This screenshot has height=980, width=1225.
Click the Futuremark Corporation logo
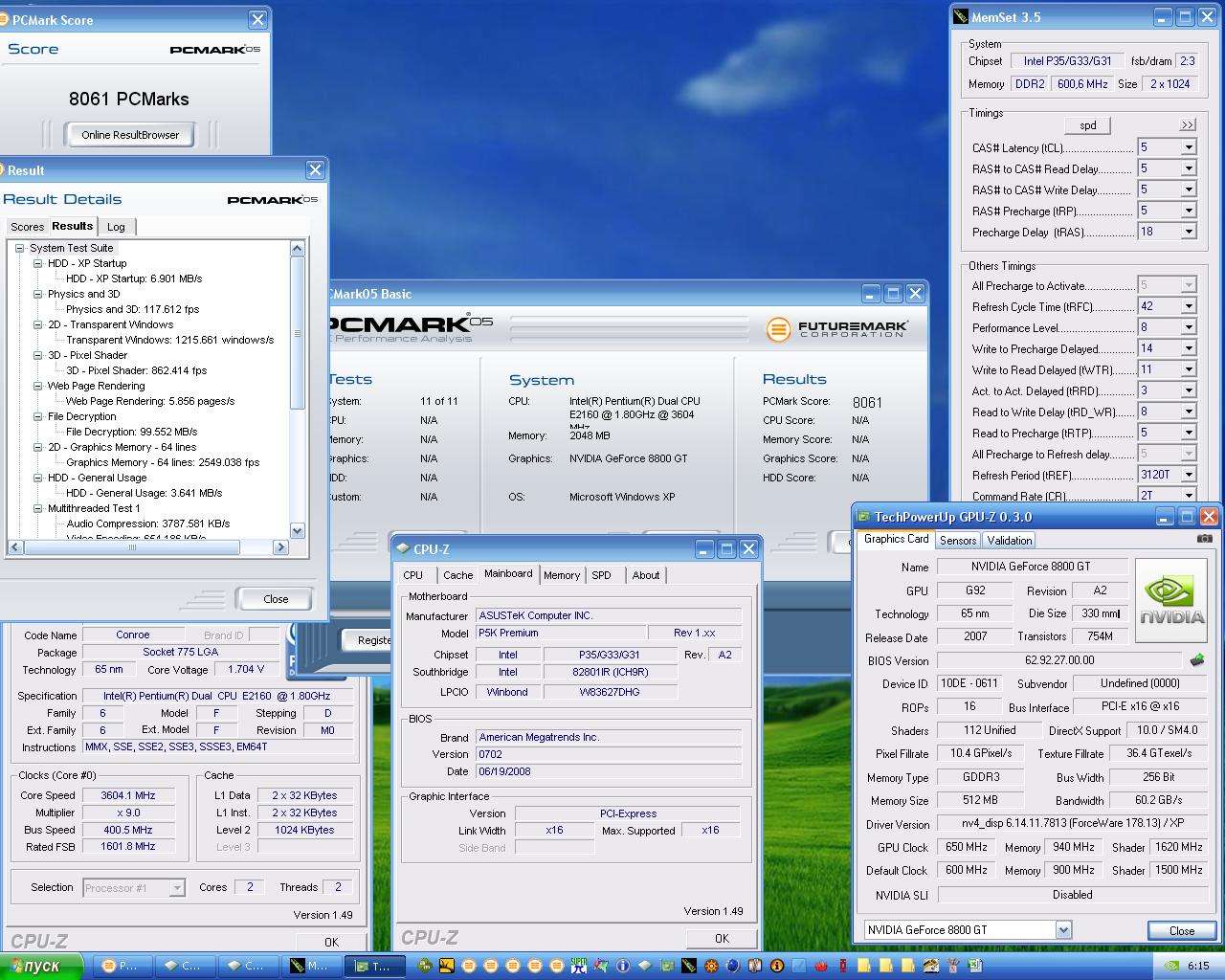click(x=837, y=328)
